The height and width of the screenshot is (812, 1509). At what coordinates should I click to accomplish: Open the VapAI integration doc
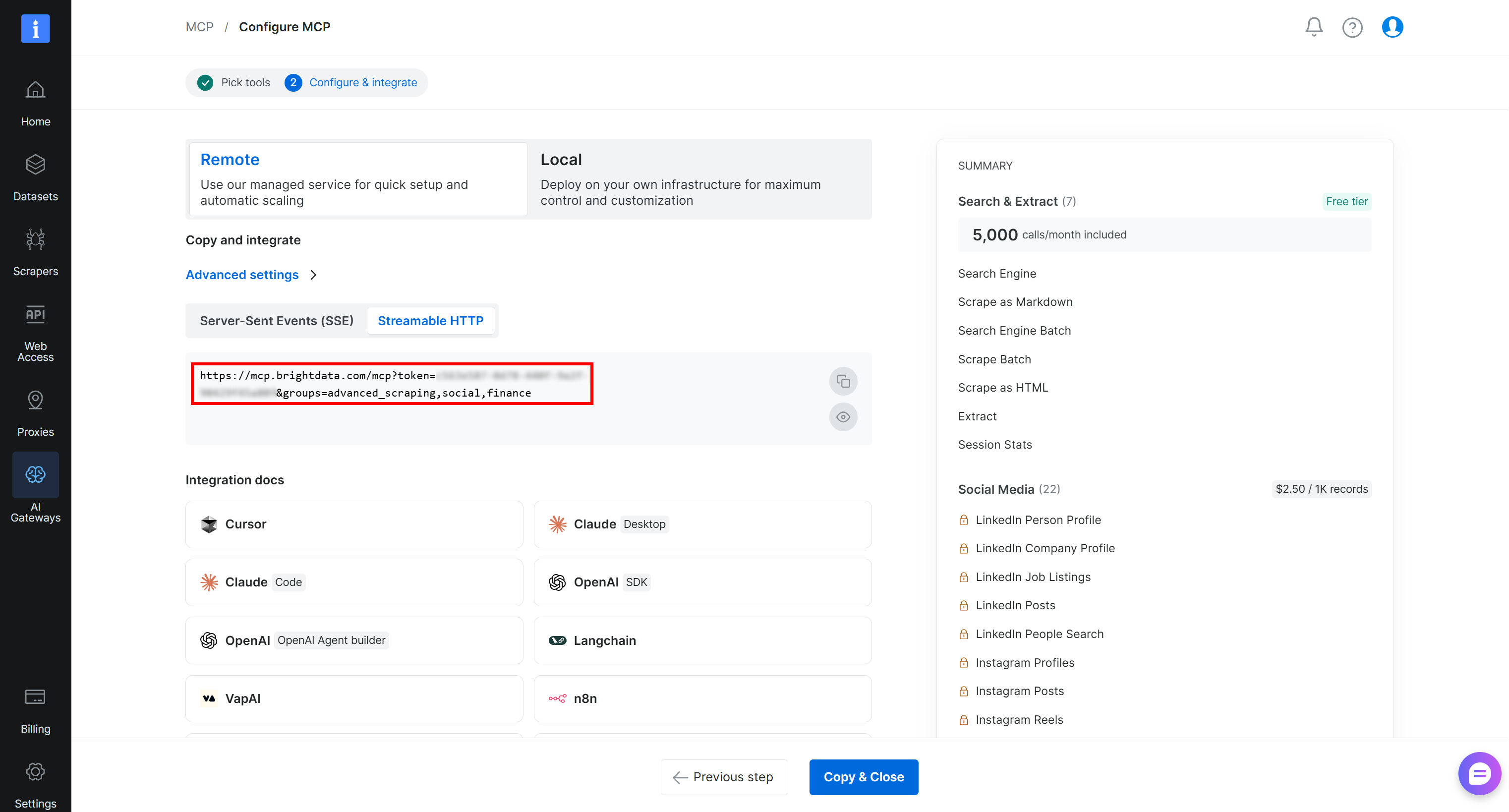click(354, 698)
